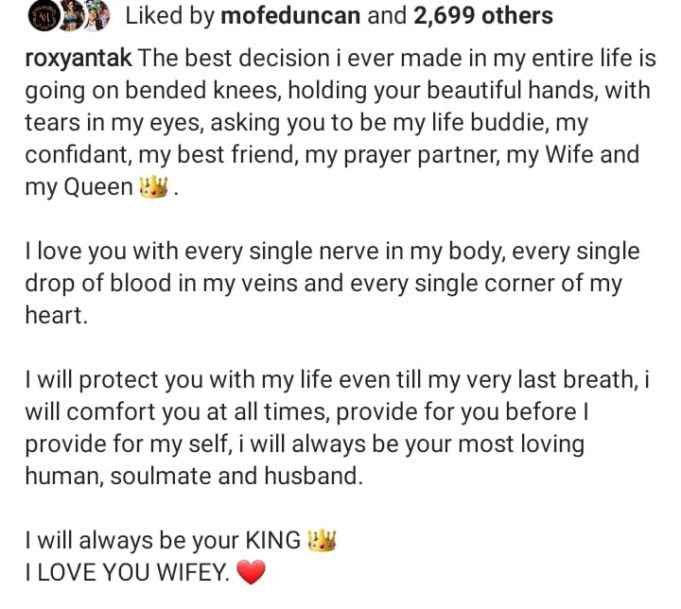Click the crown emoji next to KING
The image size is (681, 609).
321,541
